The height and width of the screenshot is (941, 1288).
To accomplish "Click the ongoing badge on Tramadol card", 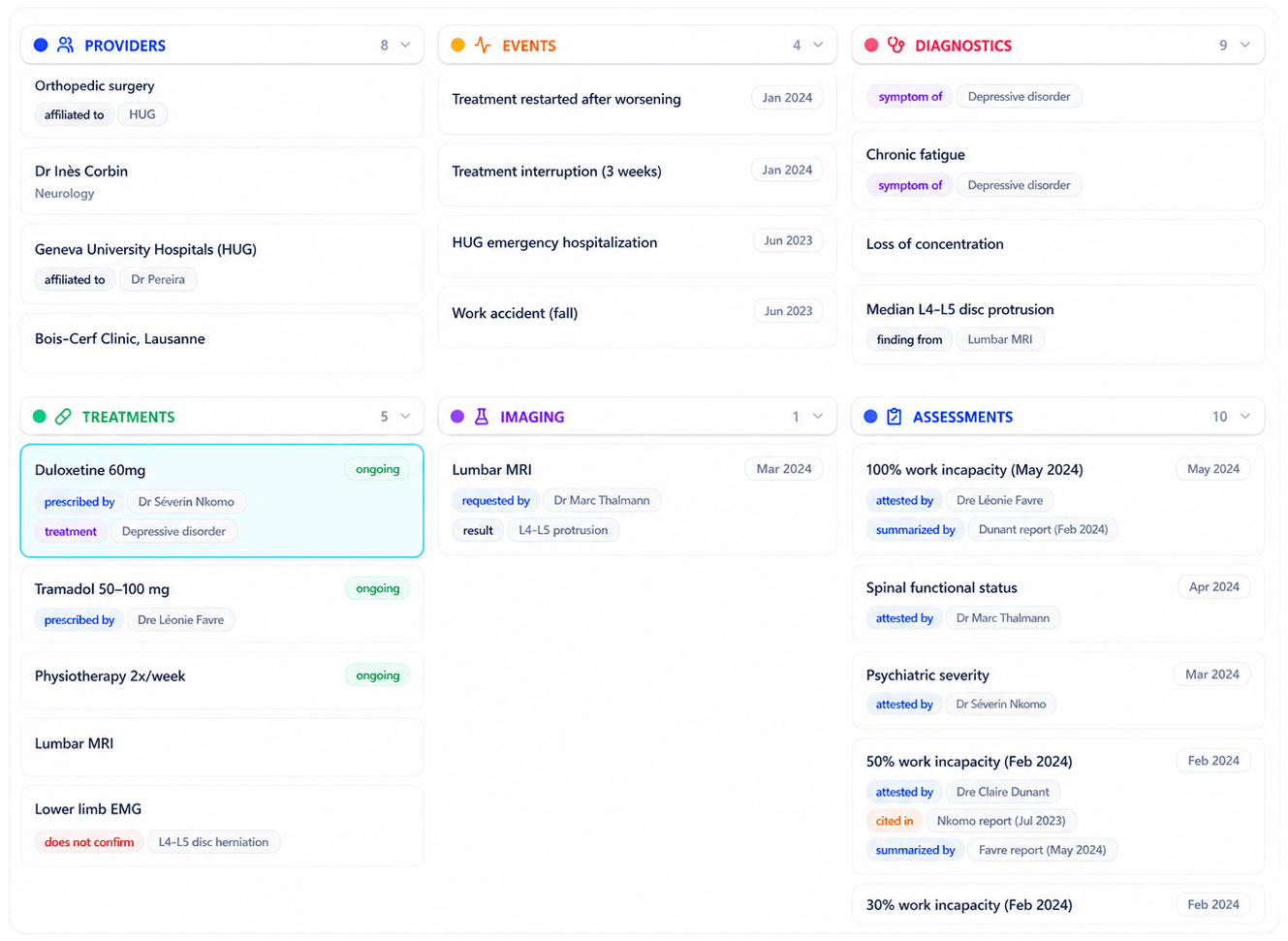I will [378, 588].
